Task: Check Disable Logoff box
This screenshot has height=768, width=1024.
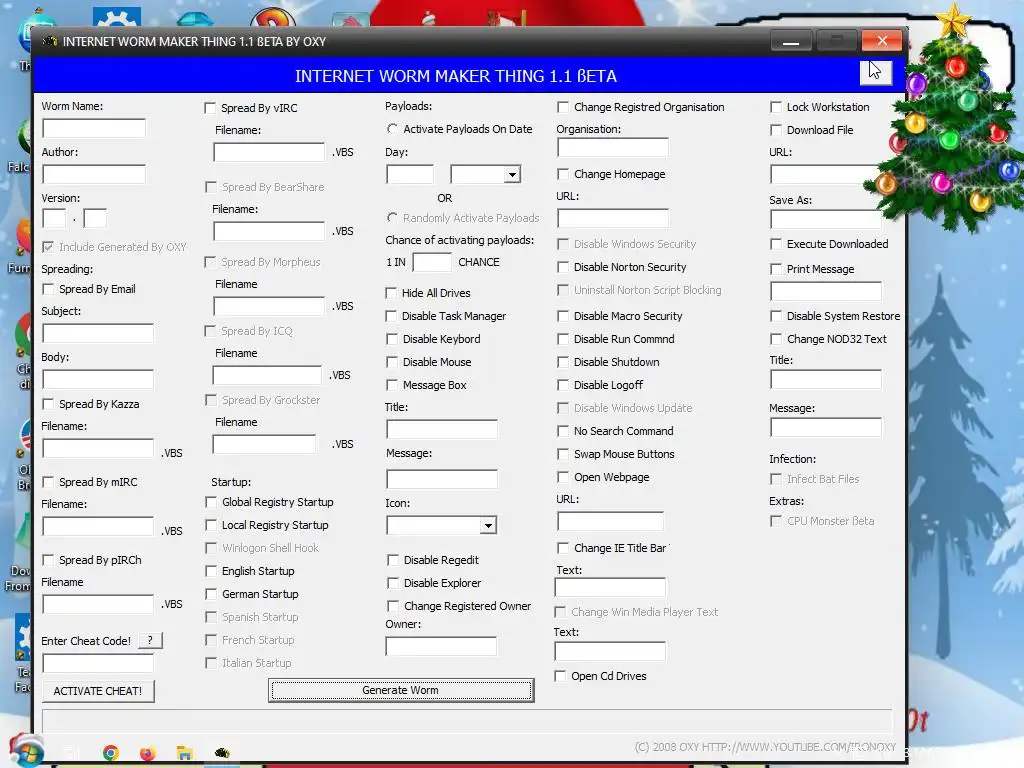Action: click(562, 385)
